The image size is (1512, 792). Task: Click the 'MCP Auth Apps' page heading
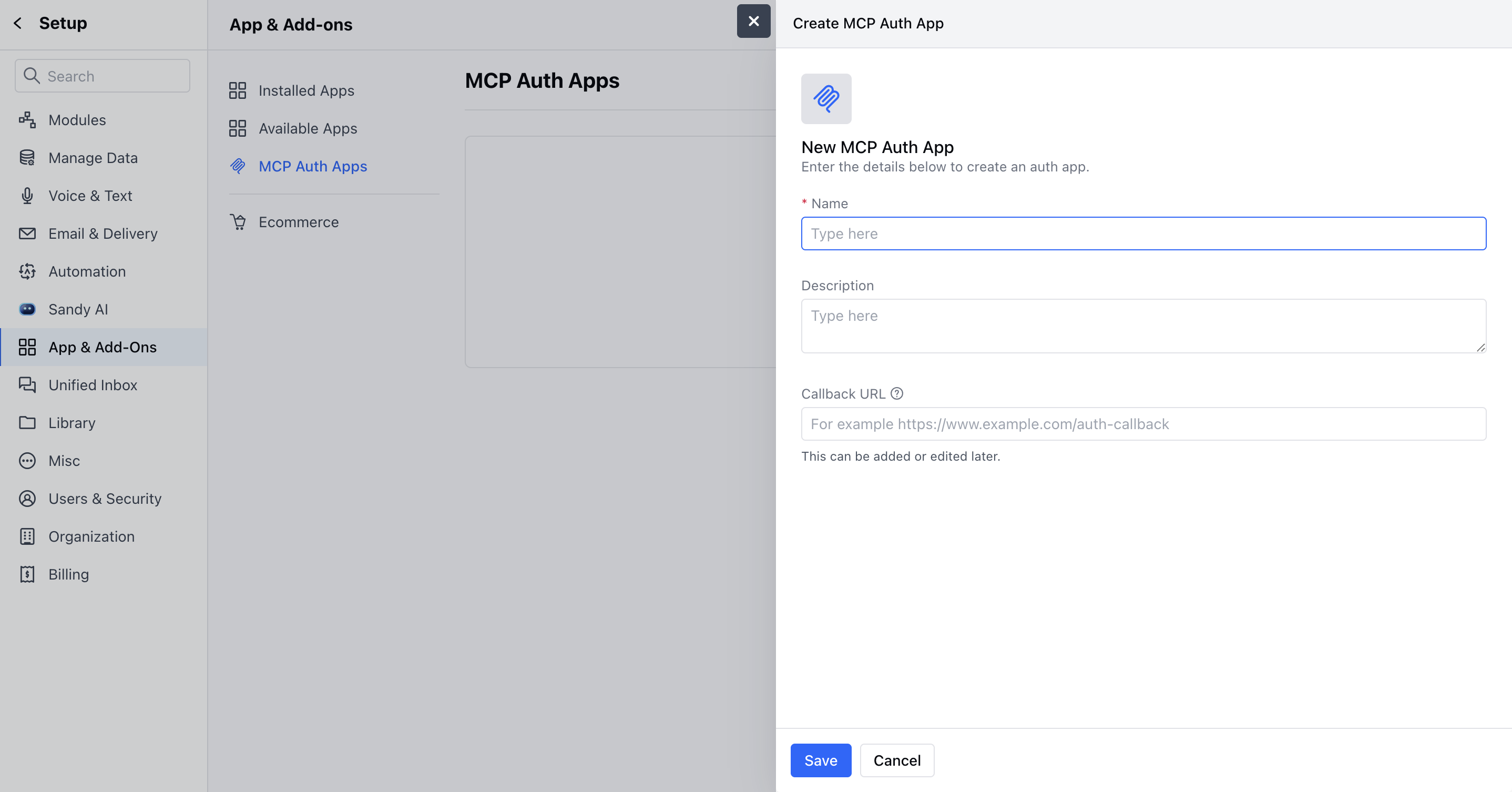542,80
